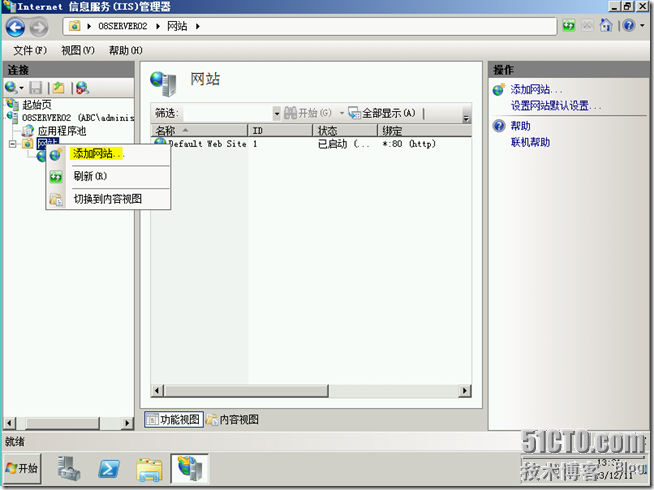Open the 开始 Start button
The width and height of the screenshot is (654, 490).
[23, 468]
